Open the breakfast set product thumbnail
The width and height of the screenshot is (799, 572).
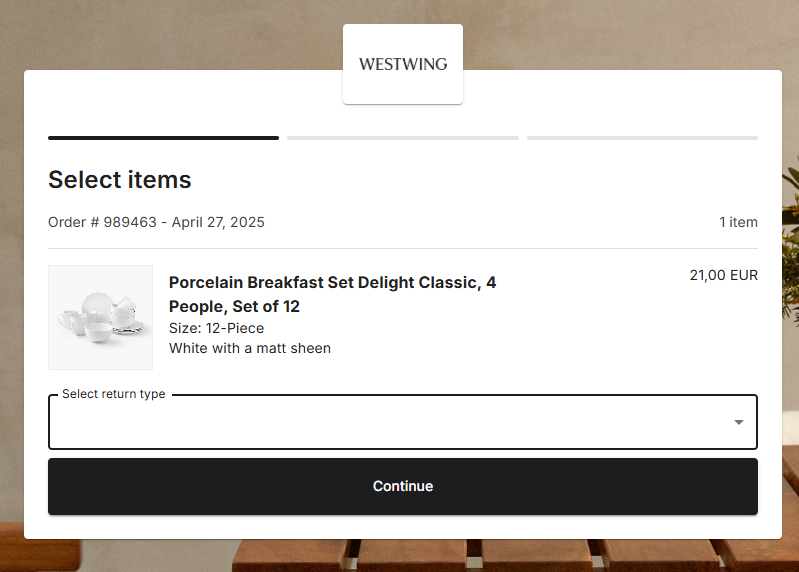coord(100,317)
